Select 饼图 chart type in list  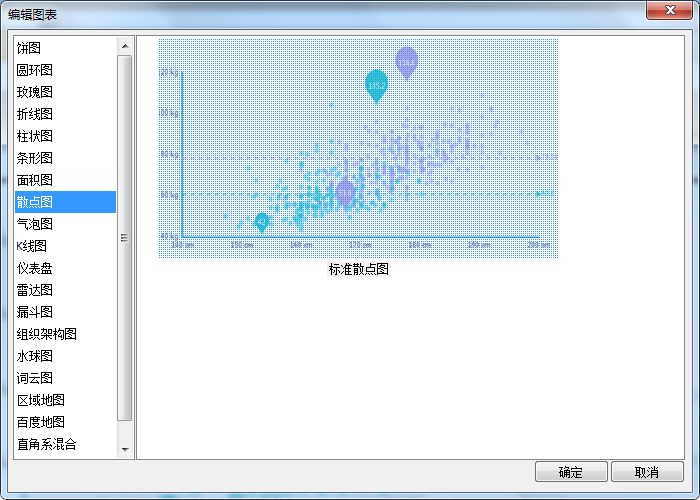(x=29, y=48)
